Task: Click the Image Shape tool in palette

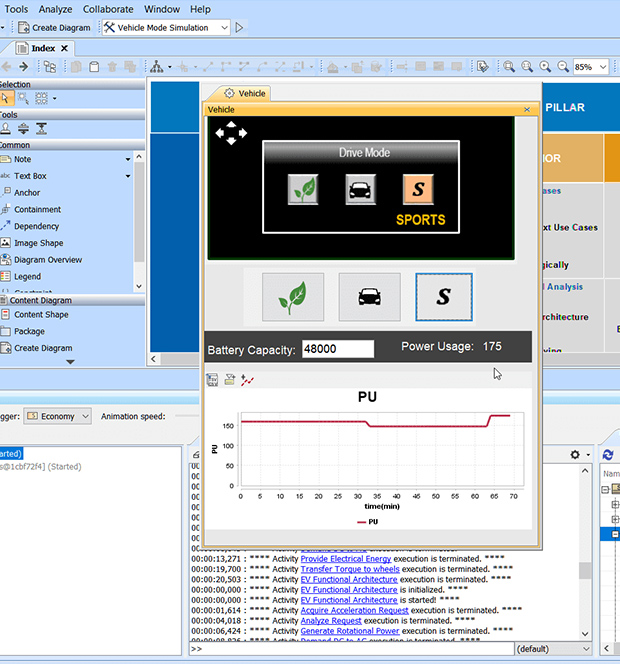Action: click(x=38, y=243)
